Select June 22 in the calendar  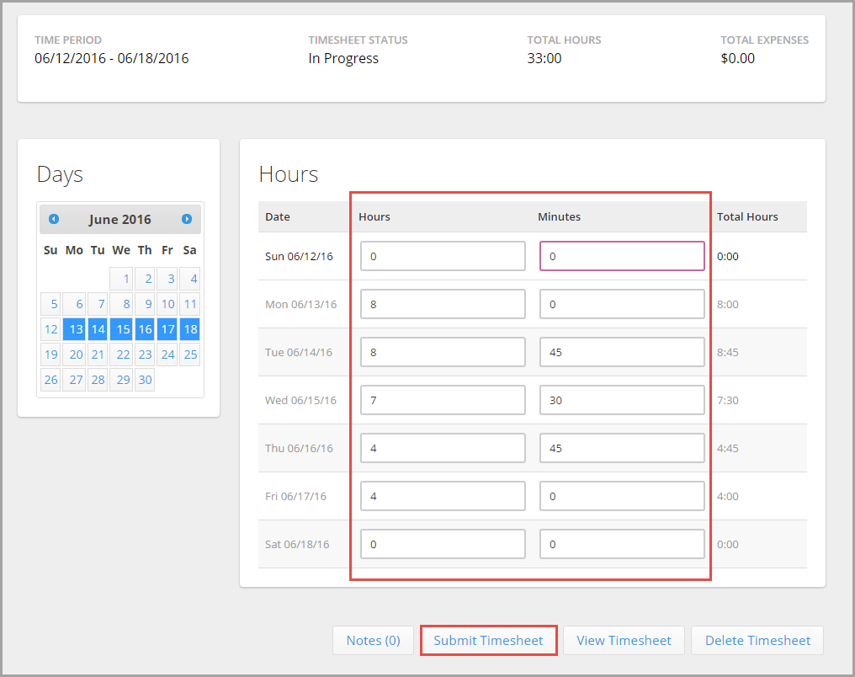tap(122, 354)
